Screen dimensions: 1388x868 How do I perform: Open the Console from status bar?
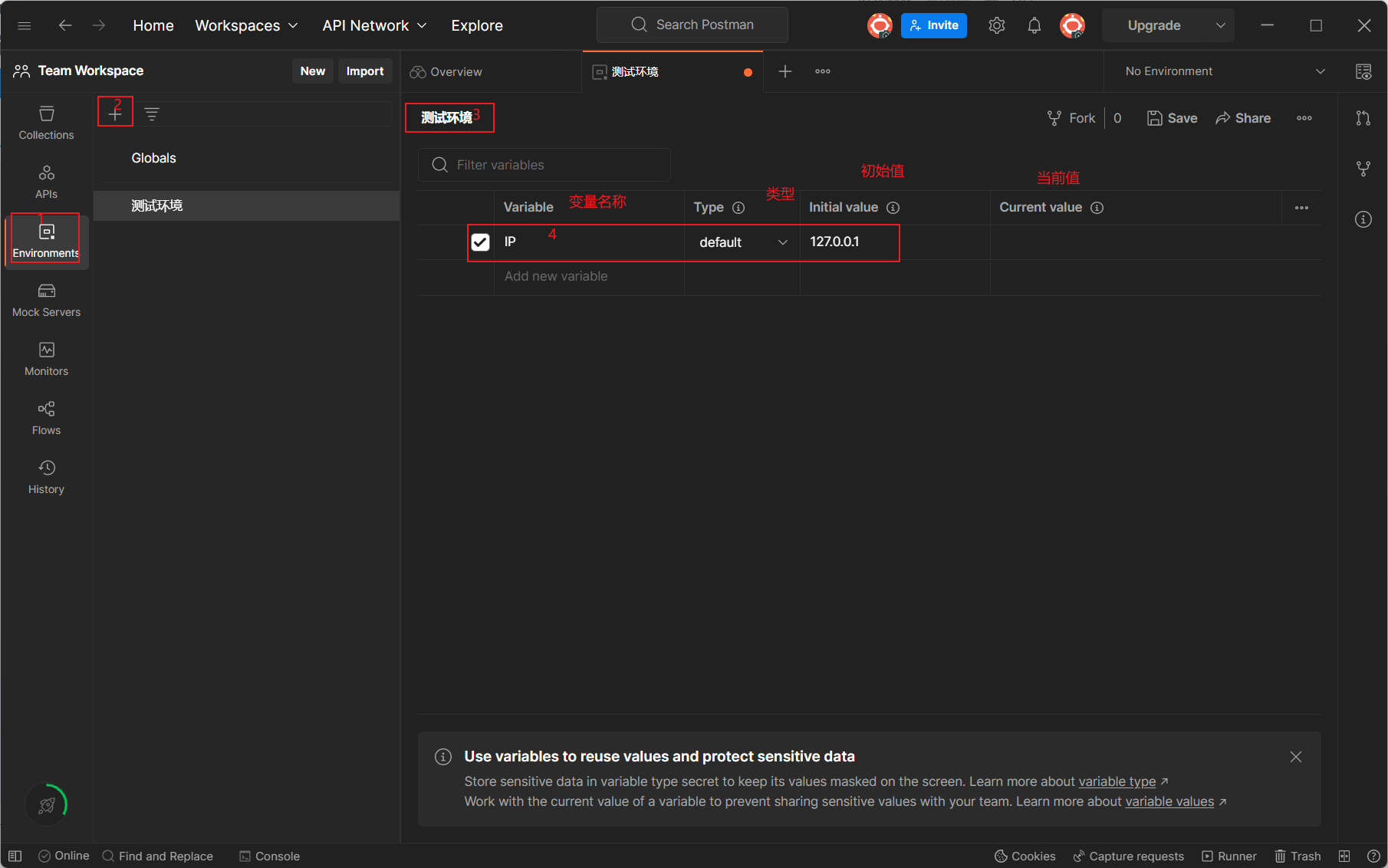269,856
